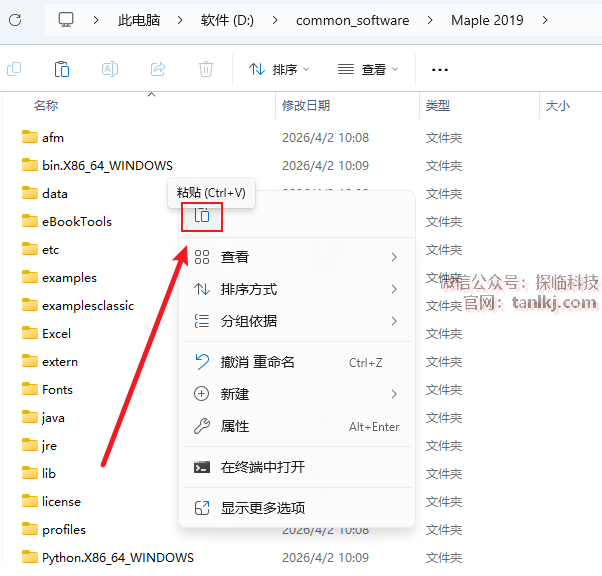602x576 pixels.
Task: Expand 分组依据 submenu in context menu
Action: [296, 321]
